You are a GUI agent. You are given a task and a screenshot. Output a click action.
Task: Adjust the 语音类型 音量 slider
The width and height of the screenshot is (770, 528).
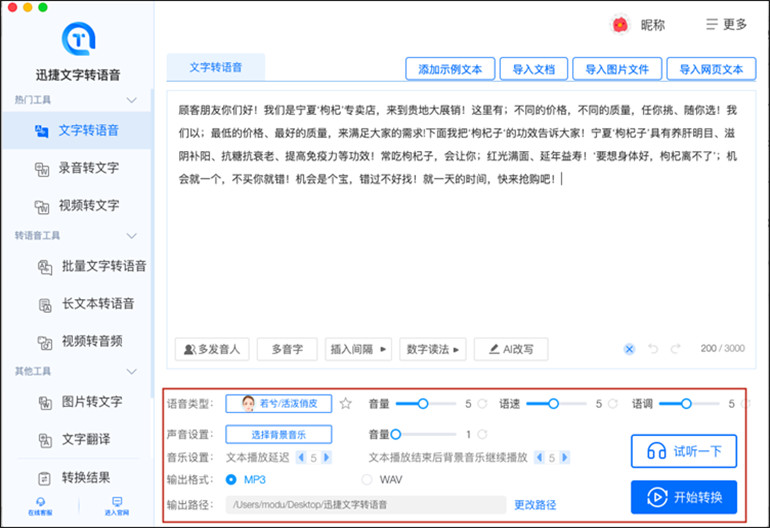point(425,404)
